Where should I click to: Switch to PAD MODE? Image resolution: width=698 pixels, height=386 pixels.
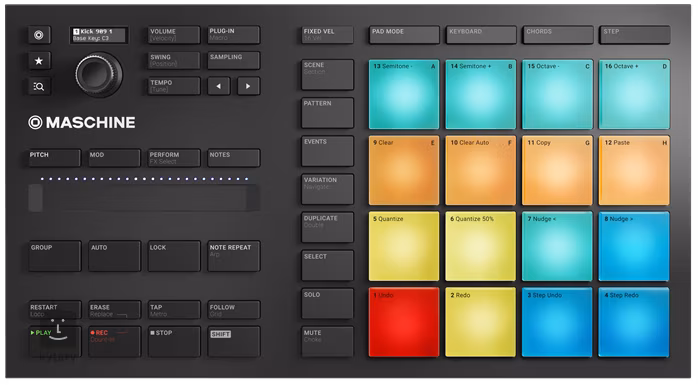[404, 35]
